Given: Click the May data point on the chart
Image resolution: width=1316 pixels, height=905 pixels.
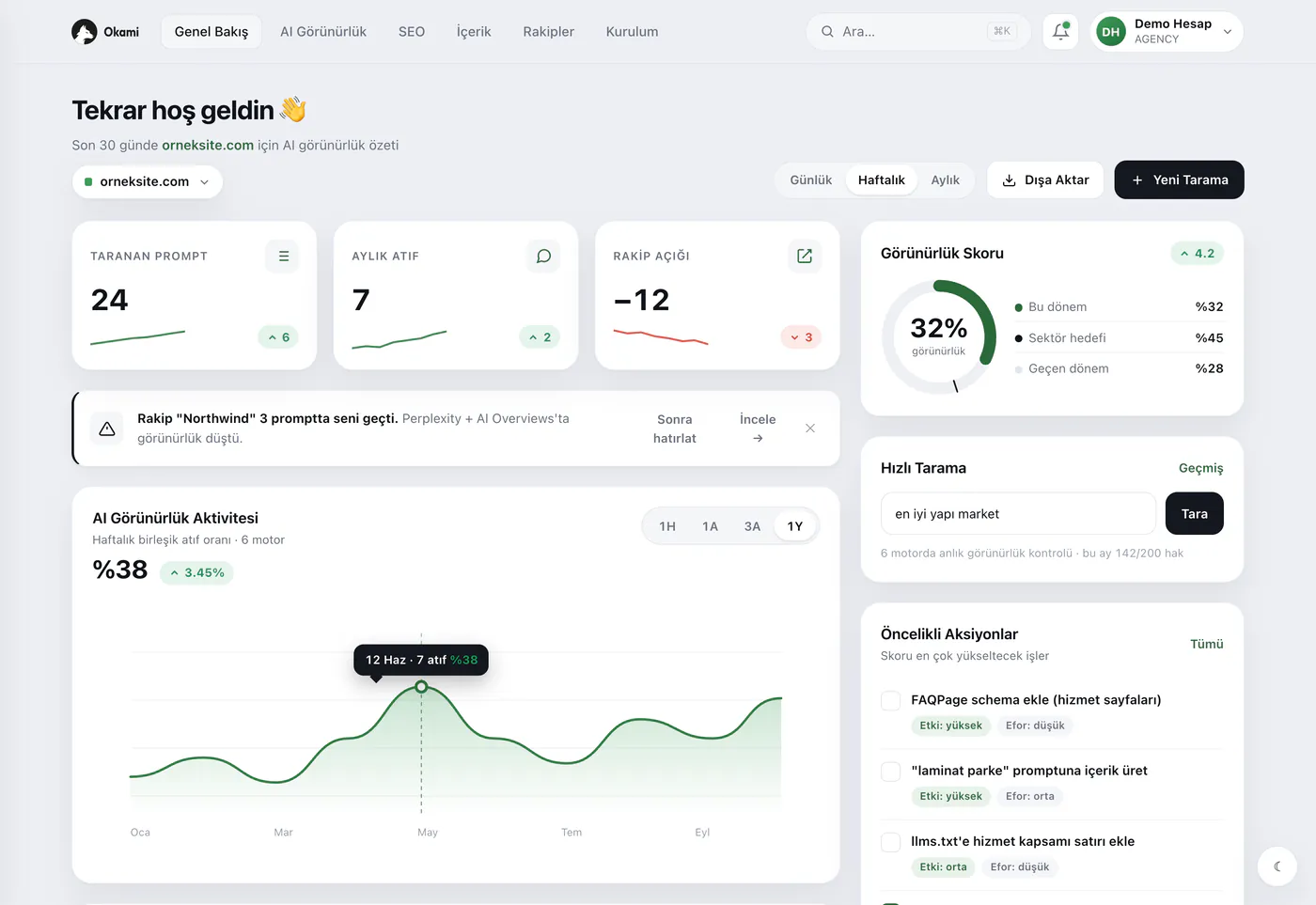Looking at the screenshot, I should (x=421, y=687).
